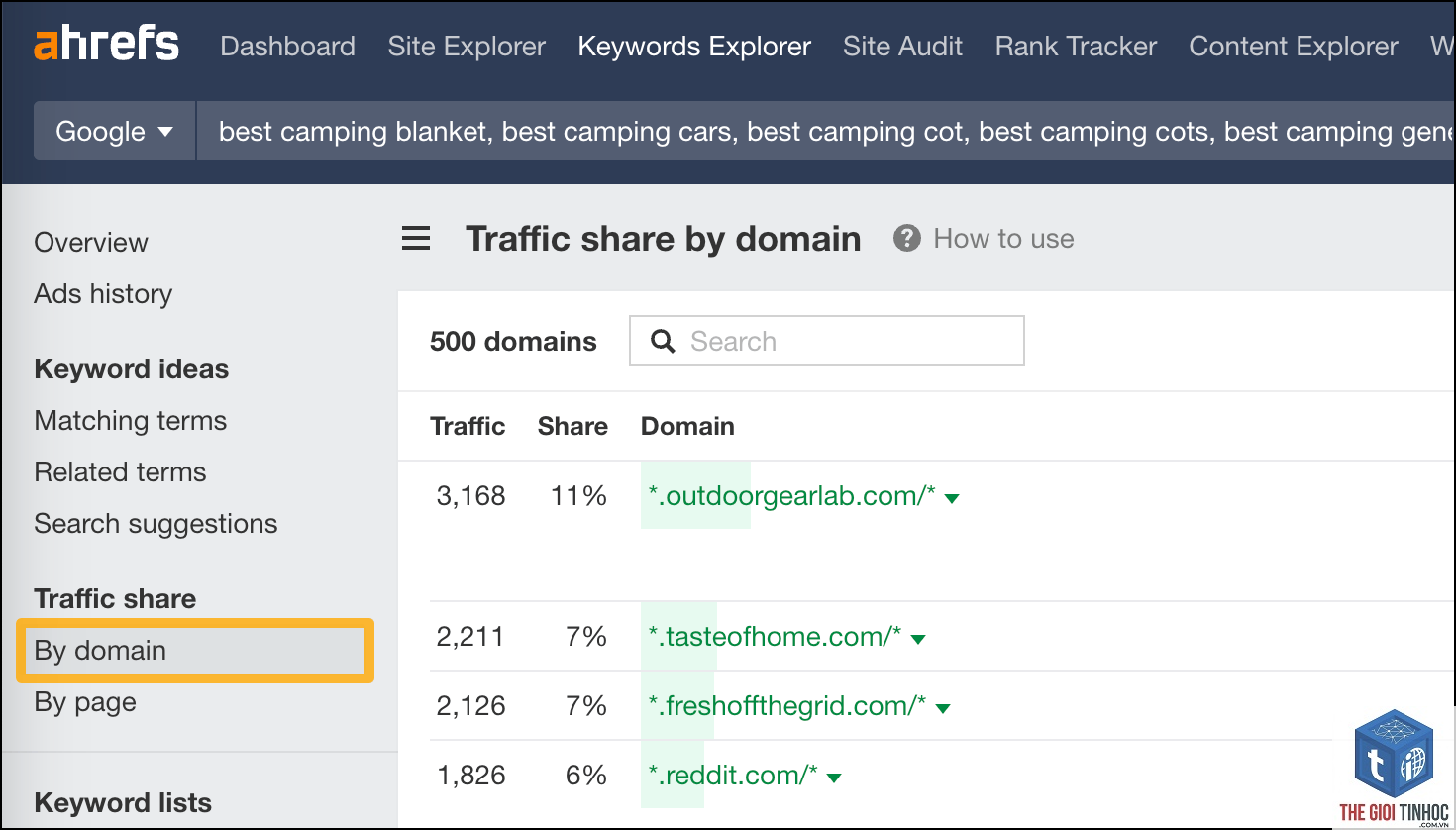Click the keywords input field with camping terms
Viewport: 1456px width, 830px height.
[826, 131]
